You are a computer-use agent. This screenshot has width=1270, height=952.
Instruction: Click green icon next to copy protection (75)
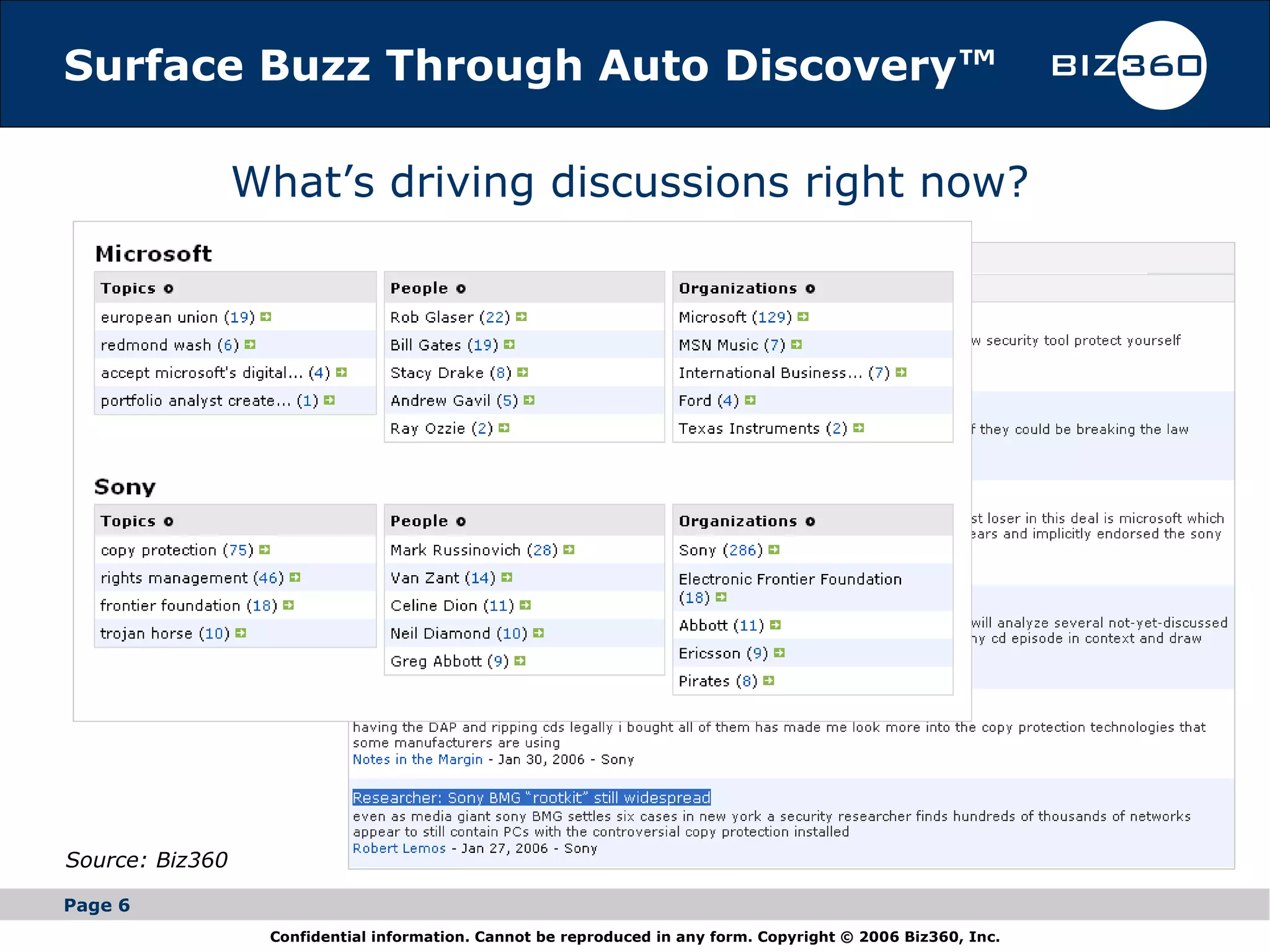[x=265, y=550]
